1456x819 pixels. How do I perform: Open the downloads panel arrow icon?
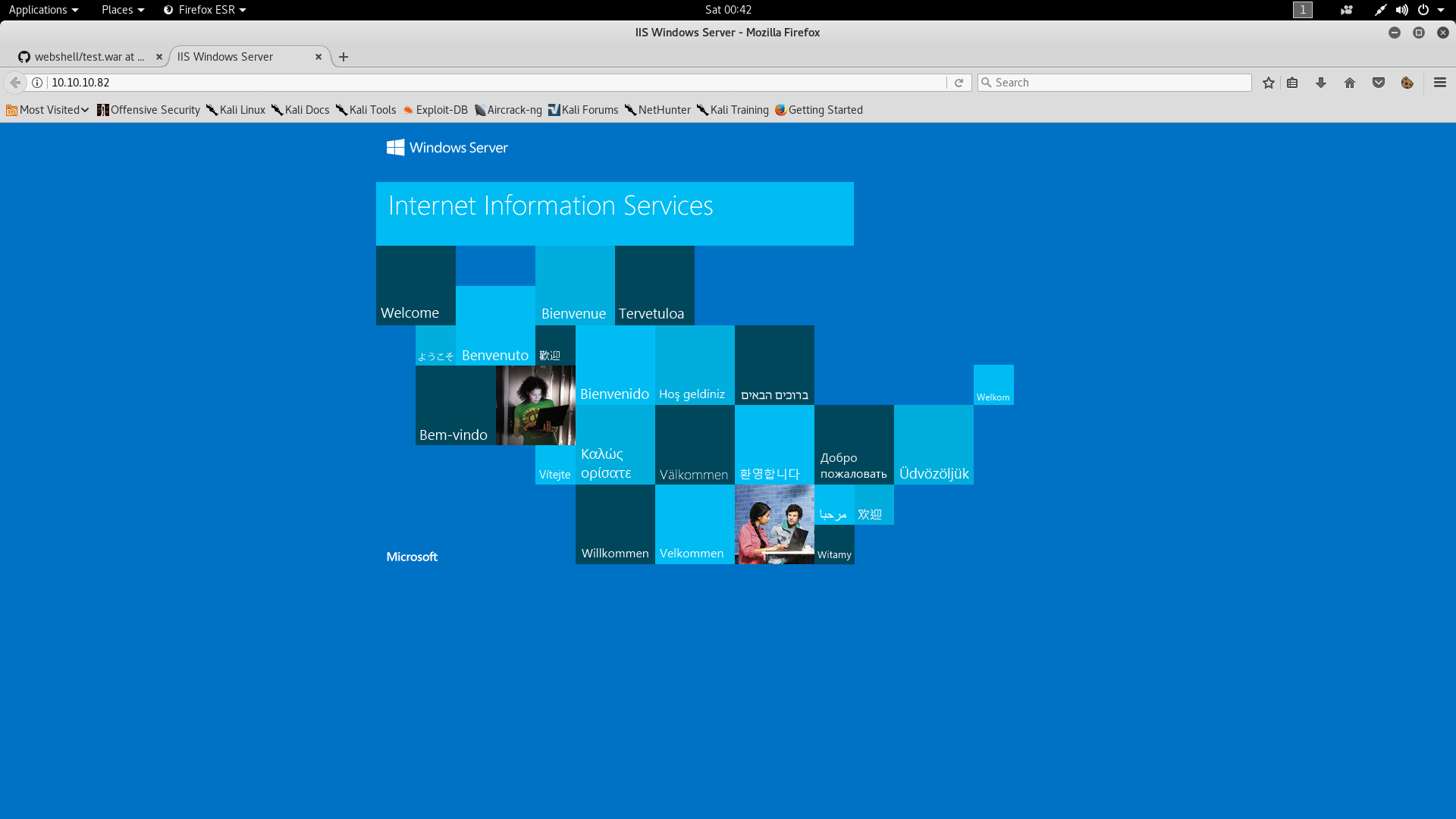tap(1321, 82)
